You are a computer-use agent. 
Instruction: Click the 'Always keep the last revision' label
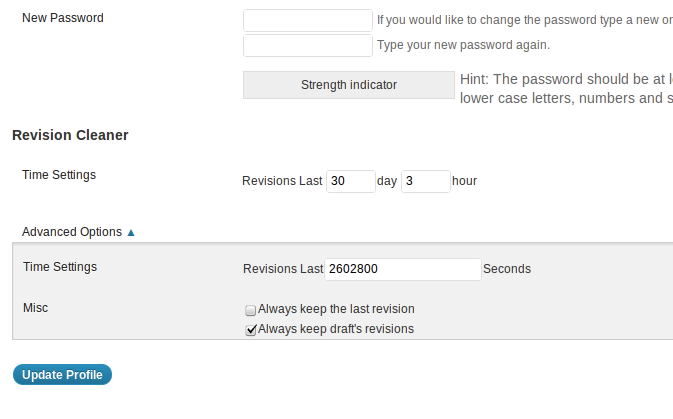336,309
